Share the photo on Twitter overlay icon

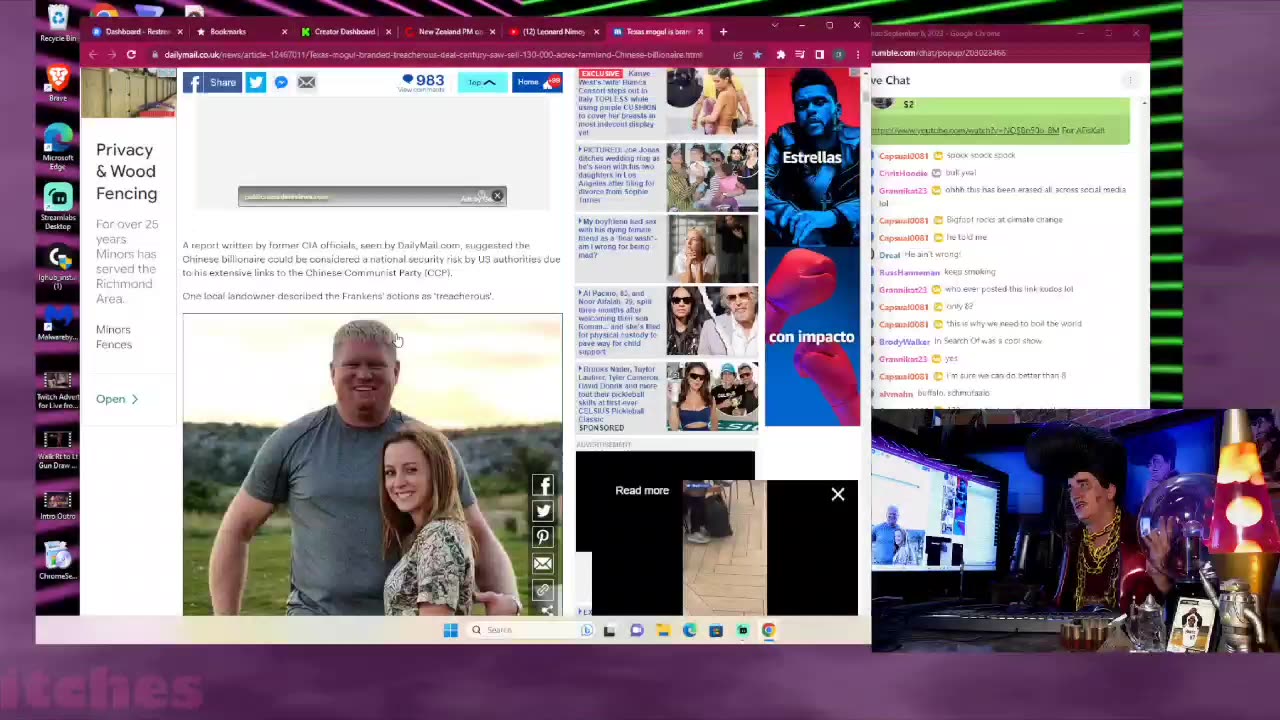pyautogui.click(x=543, y=511)
